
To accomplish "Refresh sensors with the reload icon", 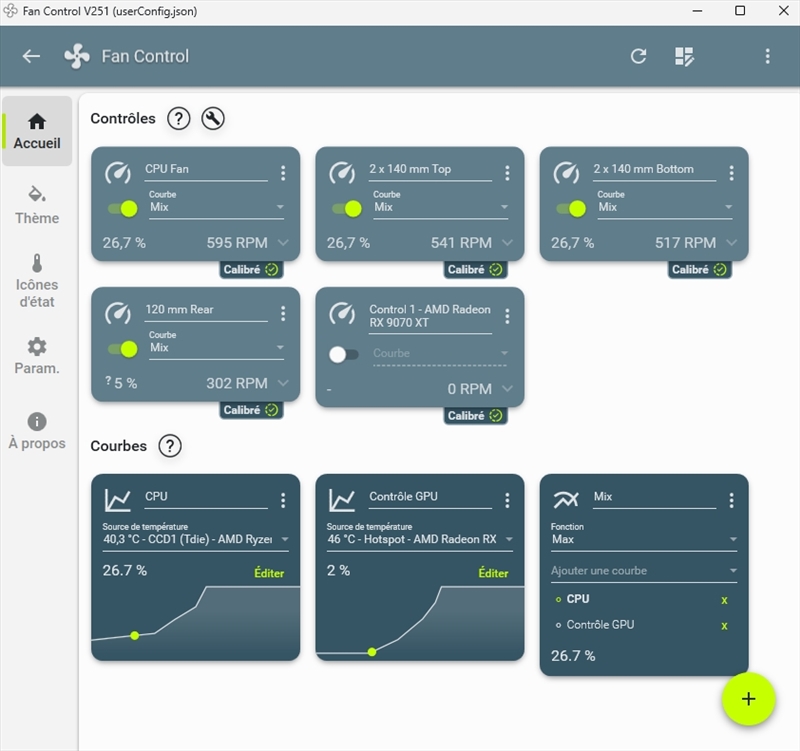I will (638, 56).
